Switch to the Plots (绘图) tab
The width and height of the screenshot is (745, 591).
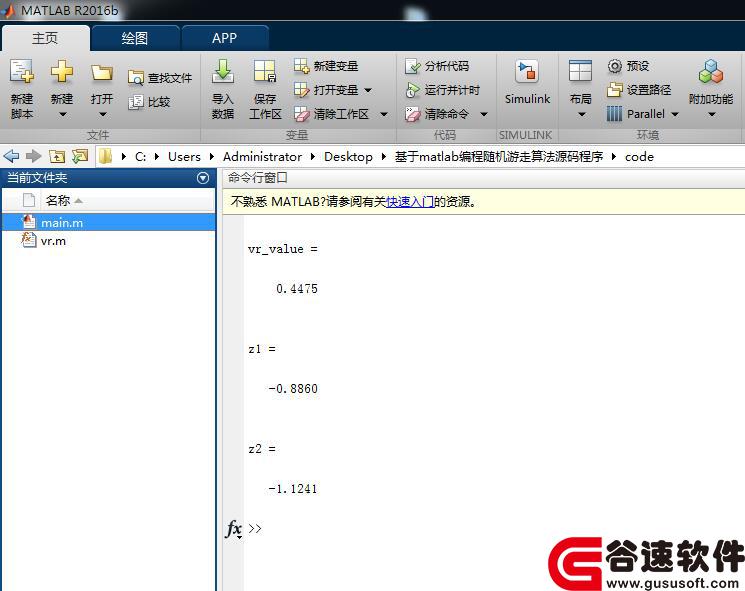click(134, 38)
